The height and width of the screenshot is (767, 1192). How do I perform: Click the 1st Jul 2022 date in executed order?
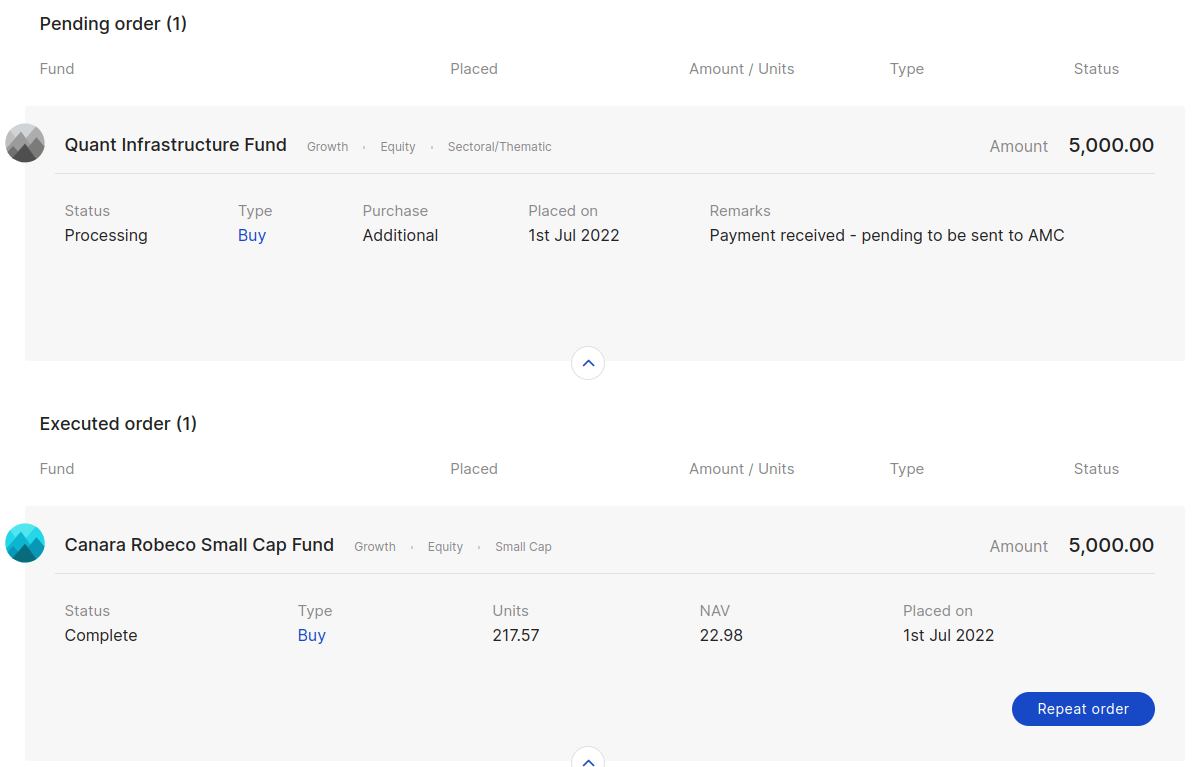click(948, 635)
